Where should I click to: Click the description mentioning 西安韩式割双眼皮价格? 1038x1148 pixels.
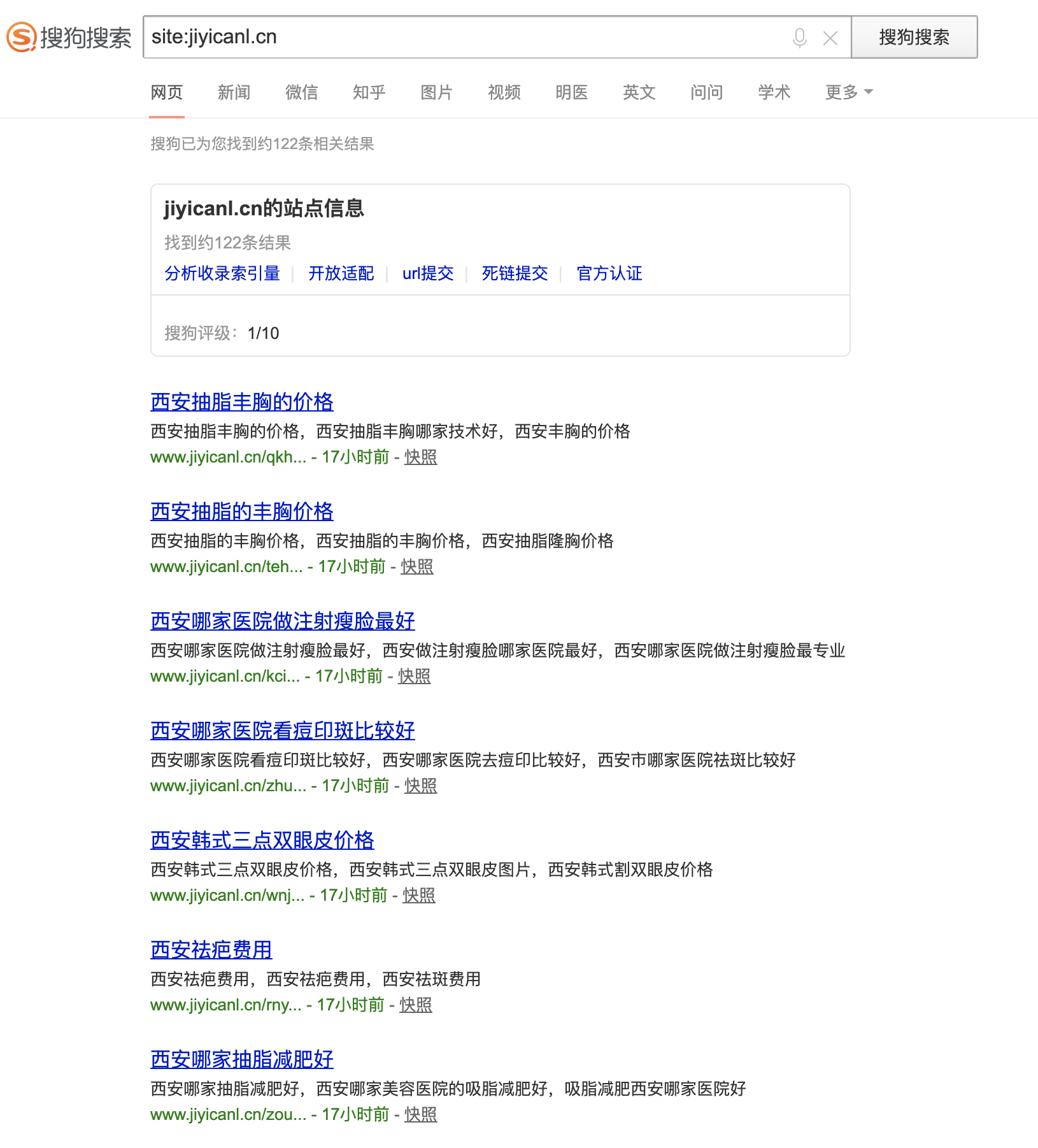[432, 870]
